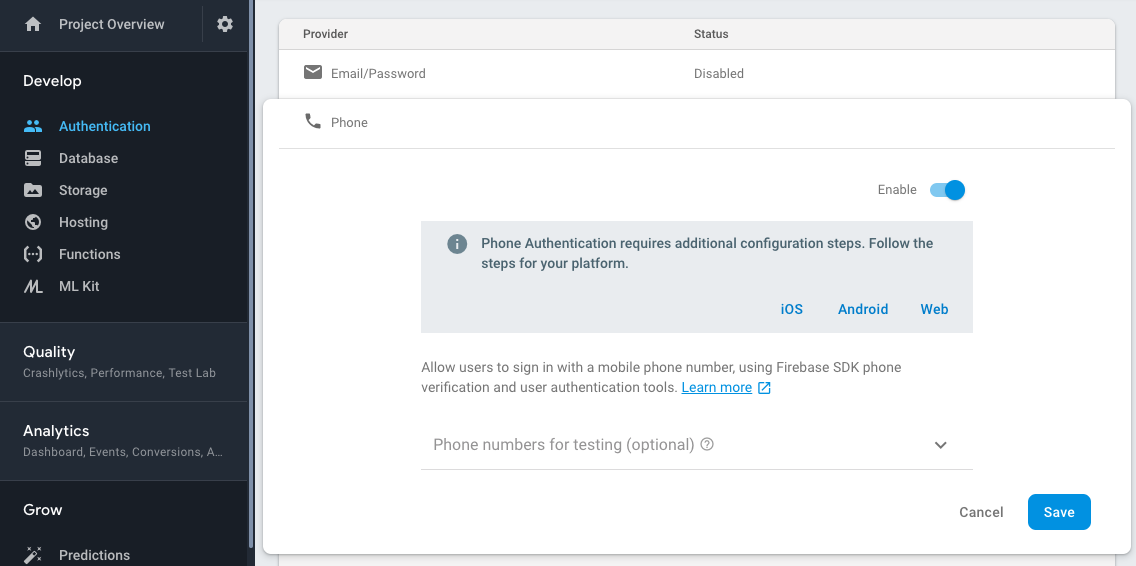The height and width of the screenshot is (566, 1136).
Task: Save the phone provider settings
Action: [x=1058, y=512]
